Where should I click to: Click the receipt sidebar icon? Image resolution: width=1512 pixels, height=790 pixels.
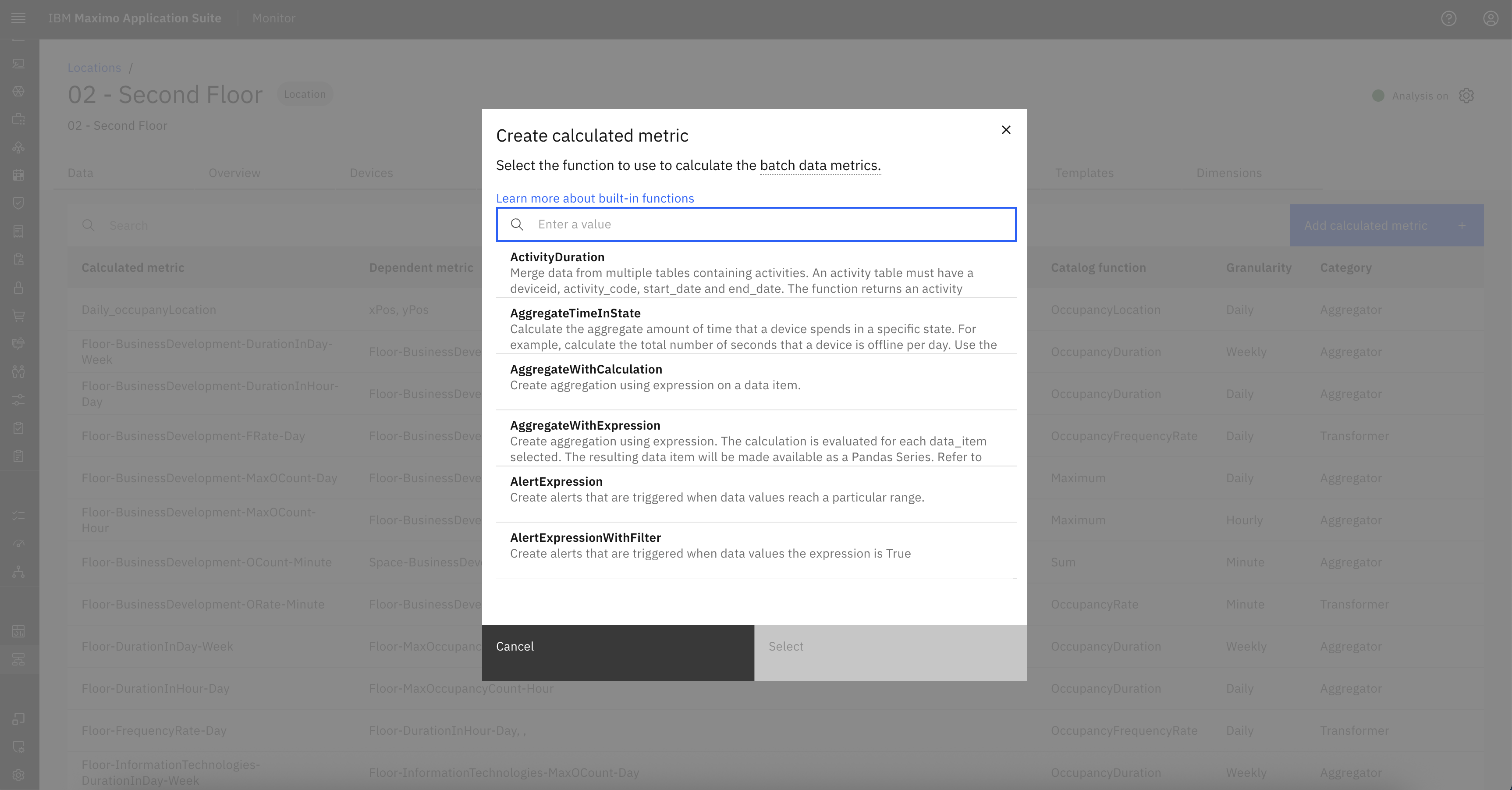[x=18, y=231]
